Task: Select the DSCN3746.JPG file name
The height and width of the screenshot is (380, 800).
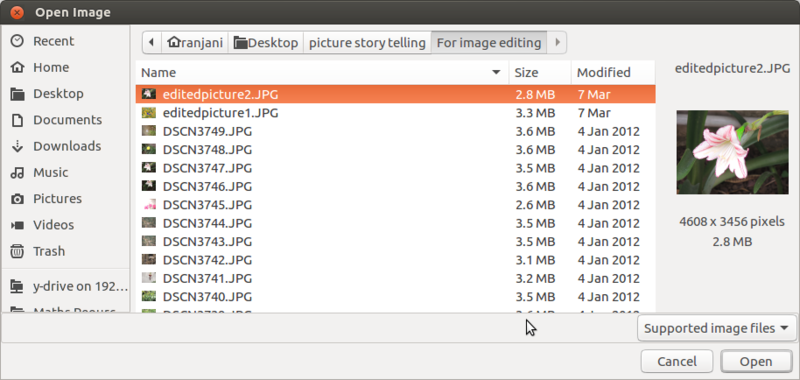Action: point(208,186)
